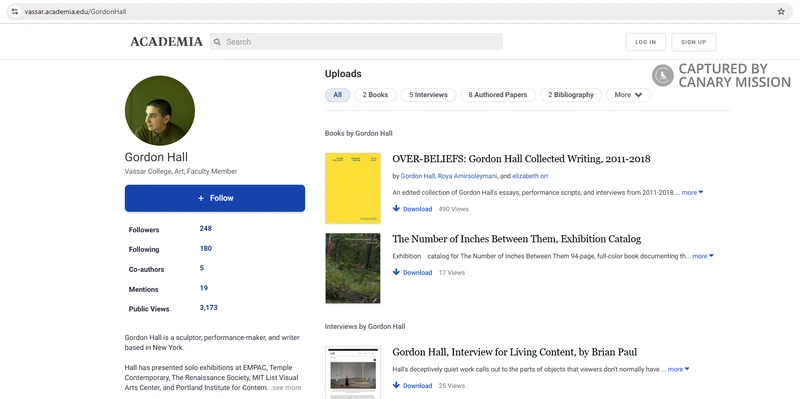This screenshot has height=399, width=800.
Task: Click Gordon Hall's profile photo
Action: click(160, 111)
